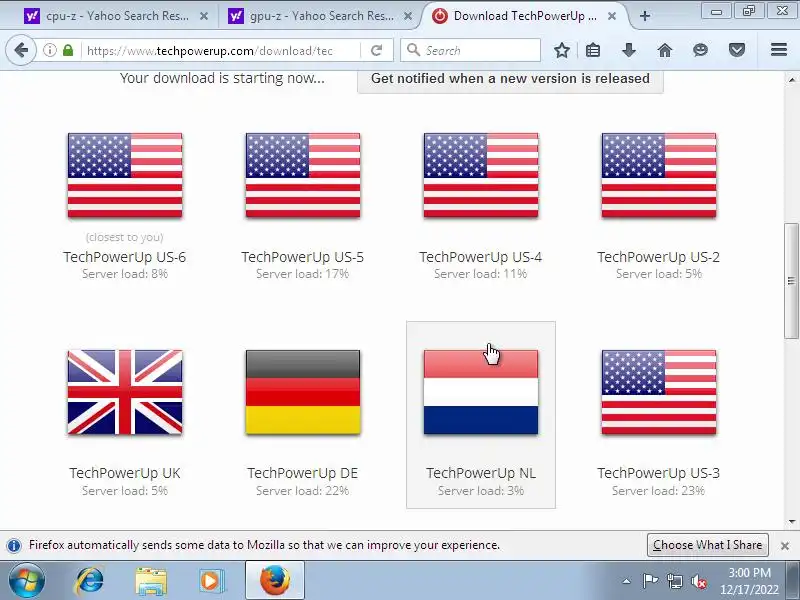
Task: Open the Downloads arrow icon
Action: point(629,50)
